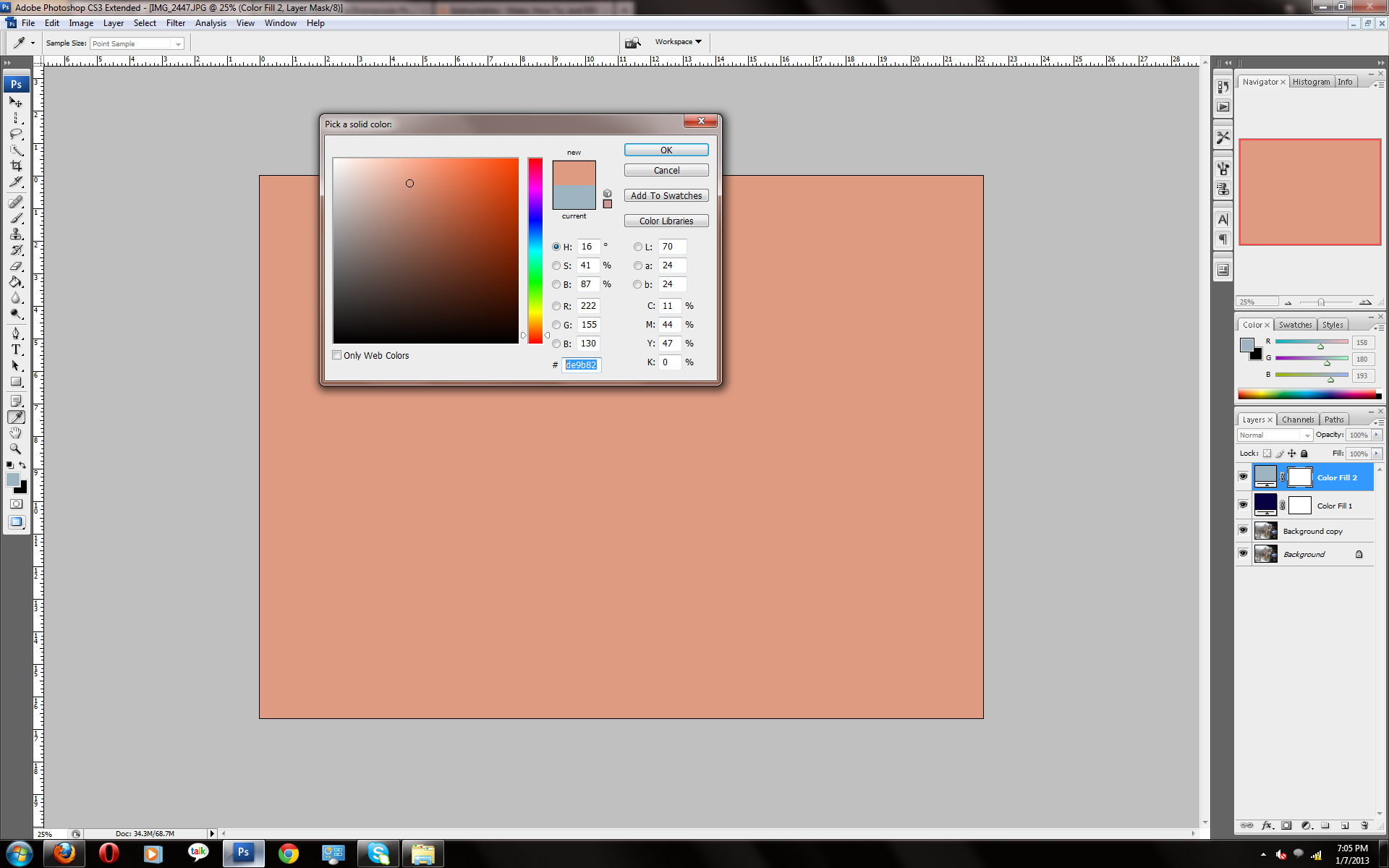1389x868 pixels.
Task: Select the G green radio button
Action: pos(556,325)
